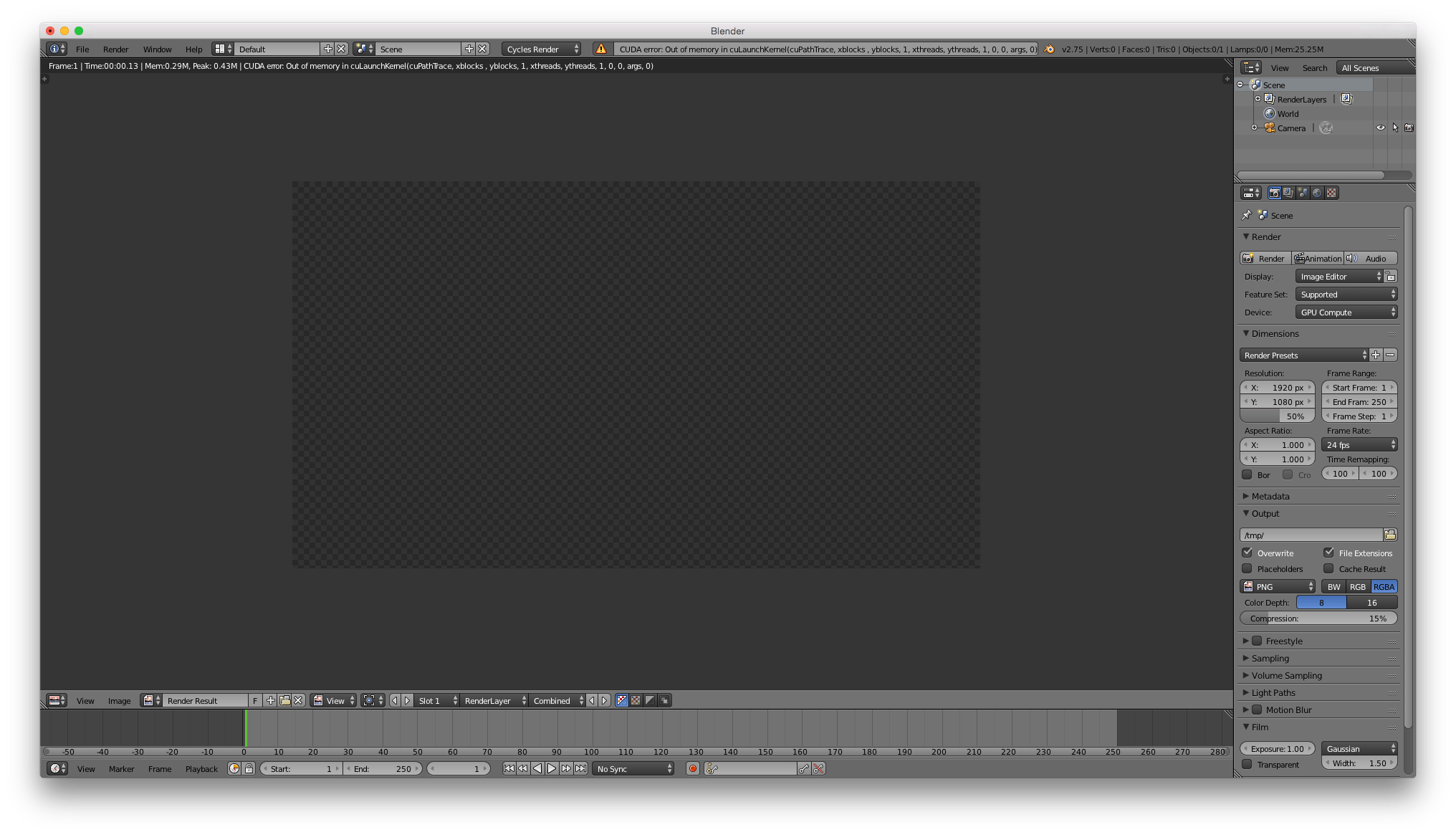Adjust the Compression slider
The height and width of the screenshot is (835, 1456).
1317,618
